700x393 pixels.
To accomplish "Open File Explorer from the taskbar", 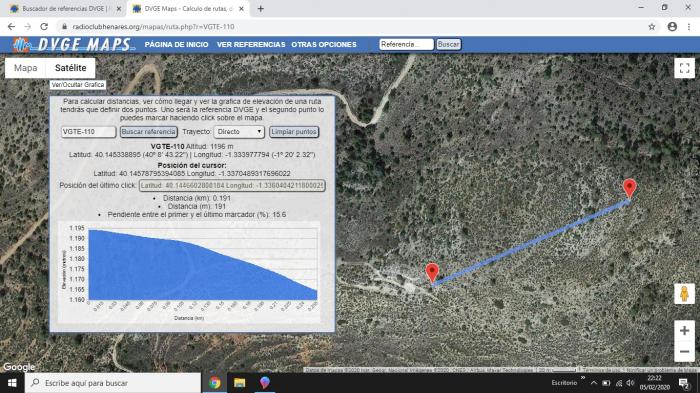I will [x=240, y=383].
